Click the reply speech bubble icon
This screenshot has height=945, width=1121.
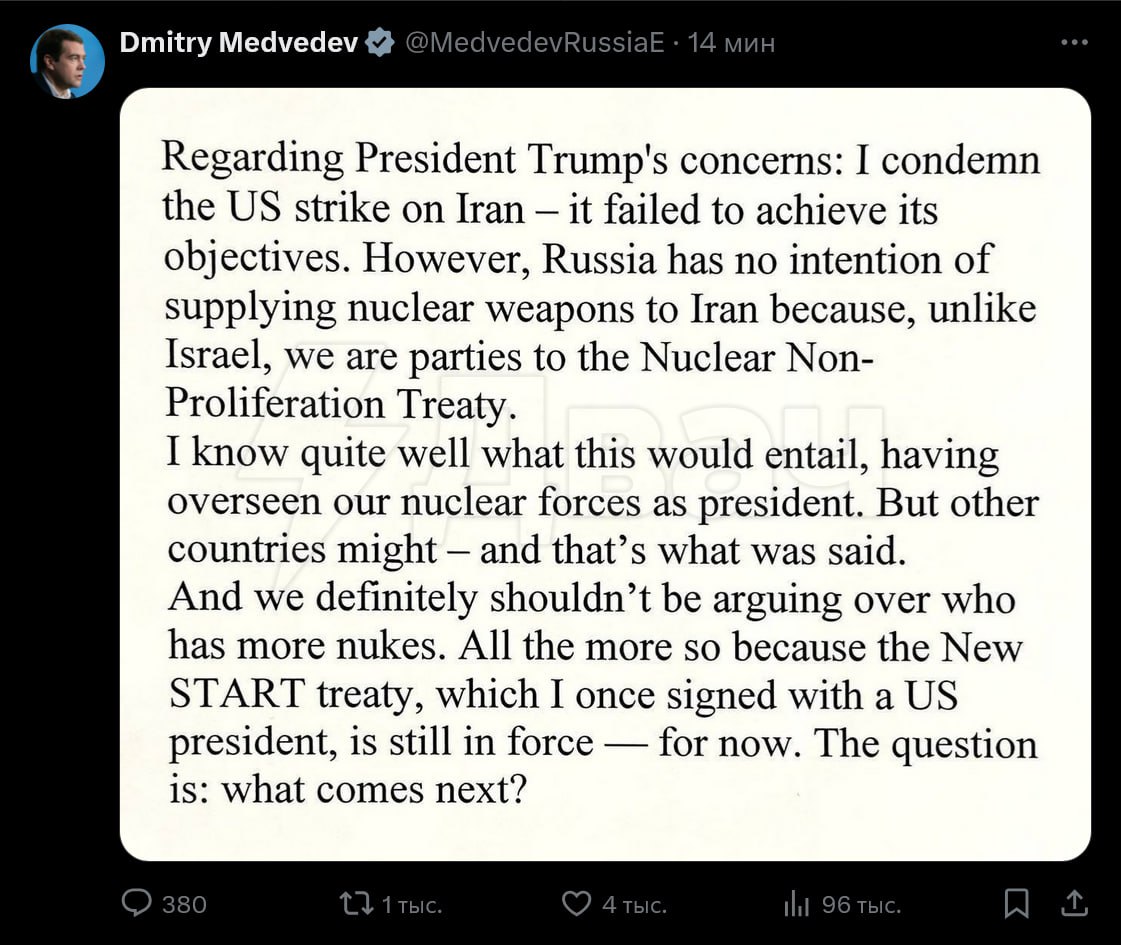point(136,903)
